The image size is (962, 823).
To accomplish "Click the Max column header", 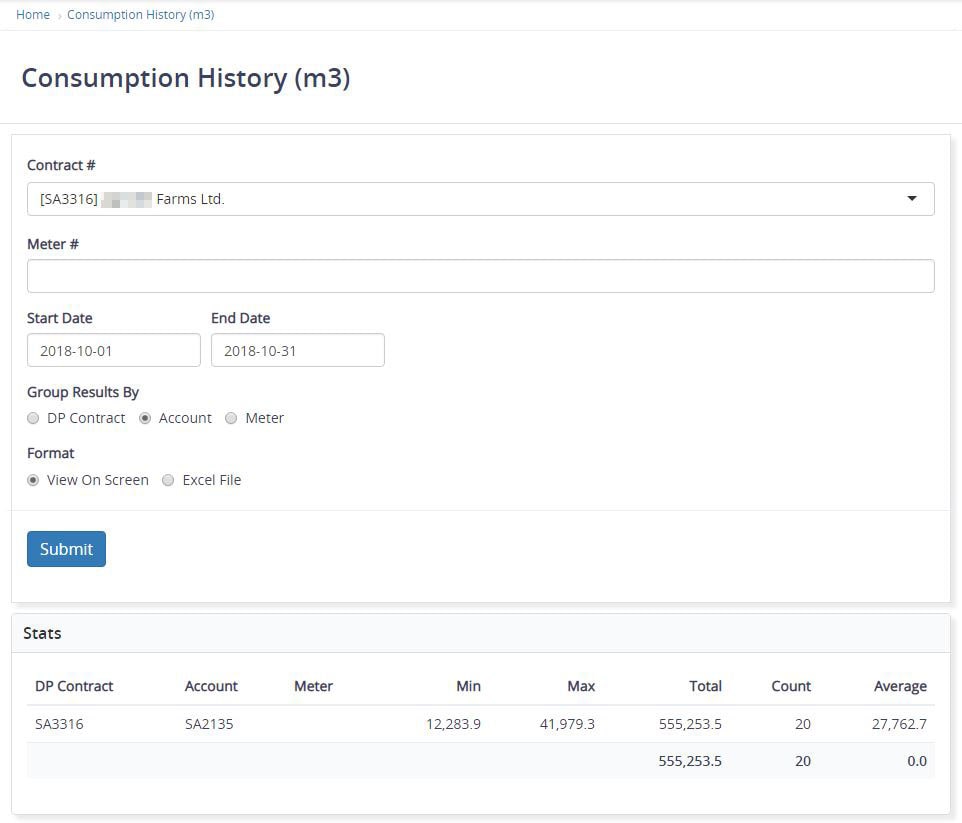I will [x=581, y=686].
